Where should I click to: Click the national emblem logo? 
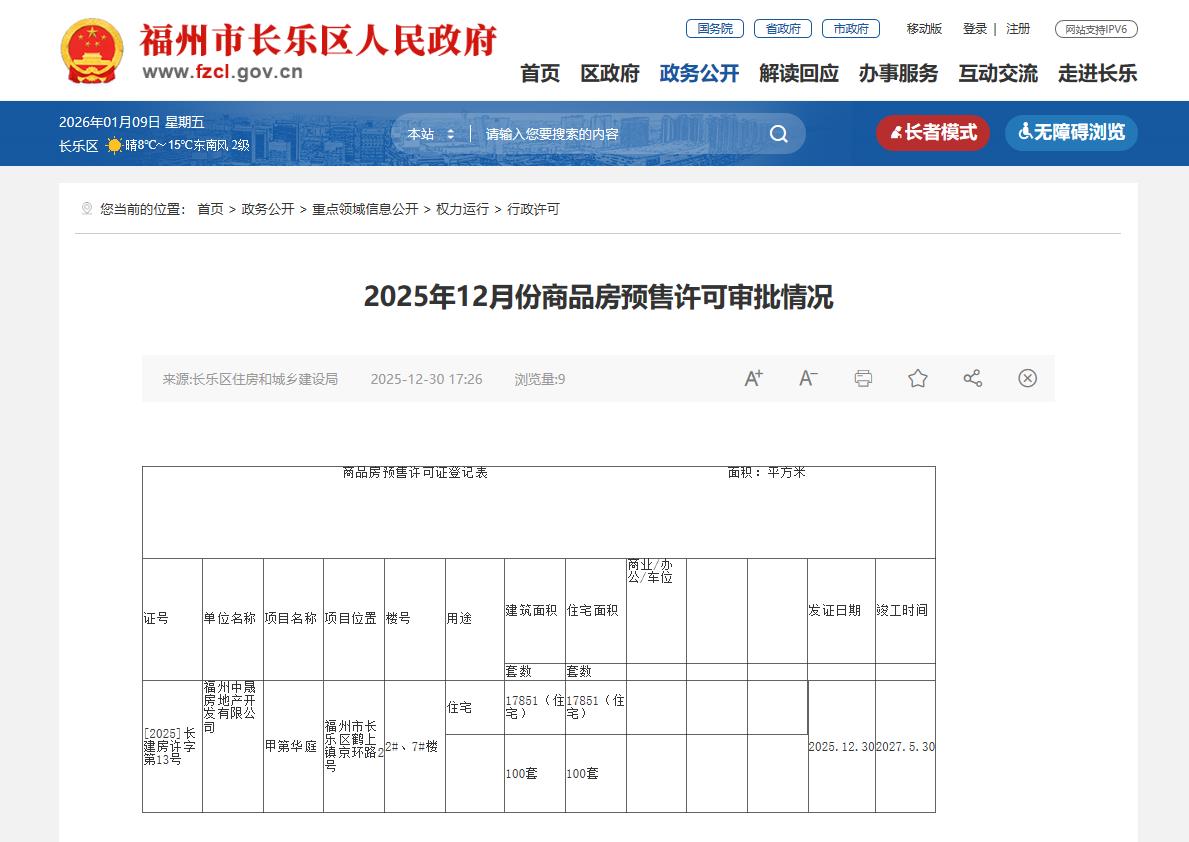[x=92, y=51]
